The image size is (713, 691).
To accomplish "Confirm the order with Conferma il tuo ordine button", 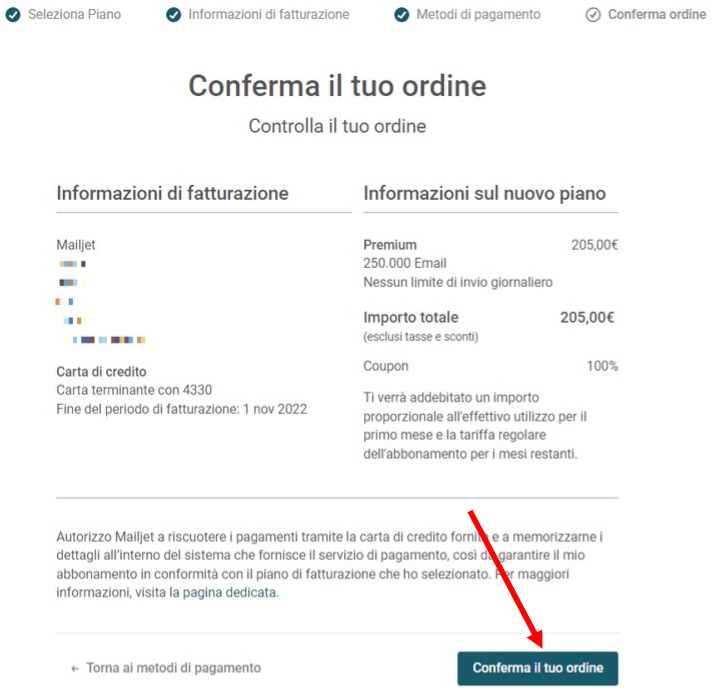I will [x=537, y=668].
